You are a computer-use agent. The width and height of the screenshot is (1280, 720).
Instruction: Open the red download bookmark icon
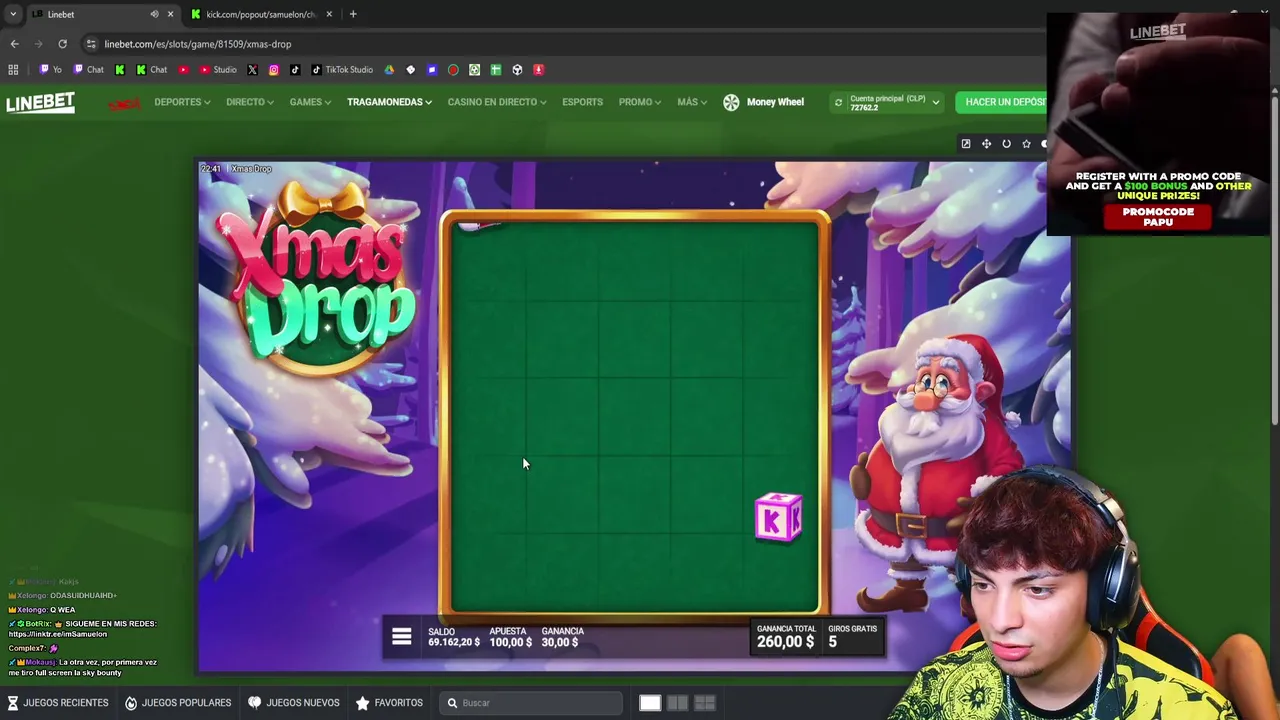(538, 70)
